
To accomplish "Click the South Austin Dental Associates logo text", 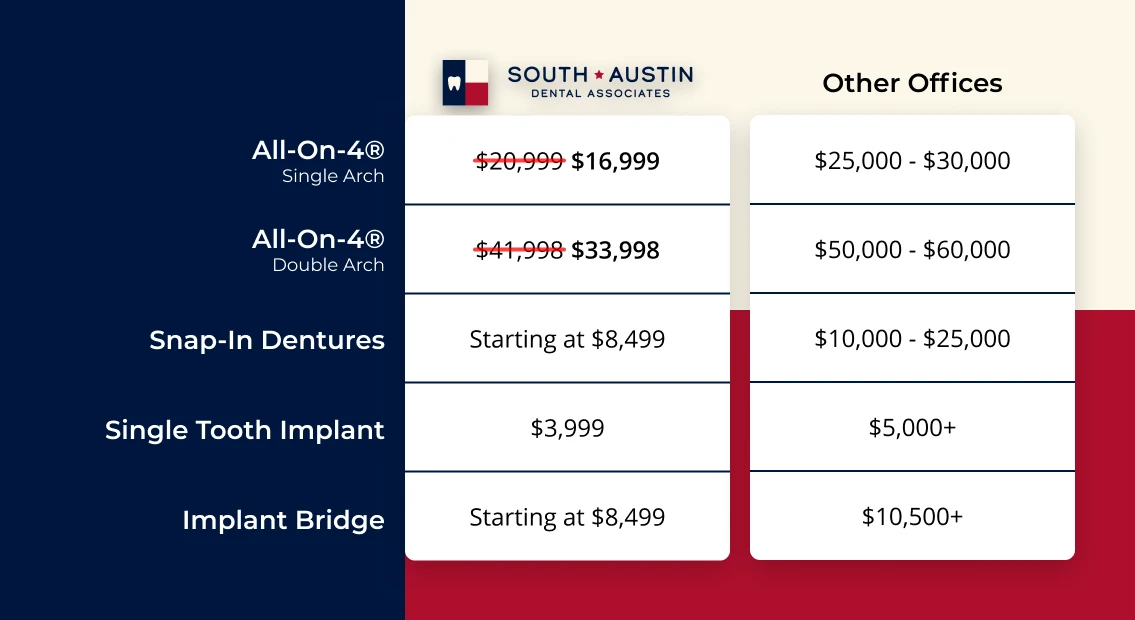I will tap(600, 82).
